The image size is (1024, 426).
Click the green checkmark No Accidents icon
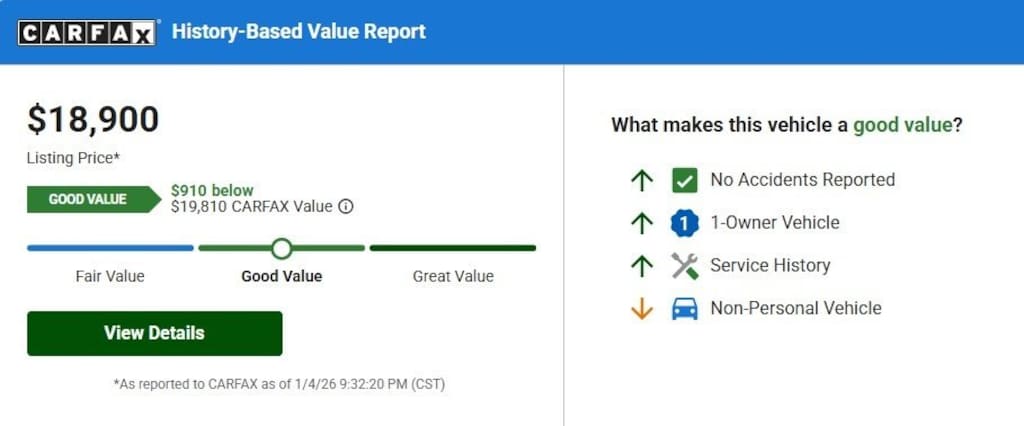coord(685,180)
